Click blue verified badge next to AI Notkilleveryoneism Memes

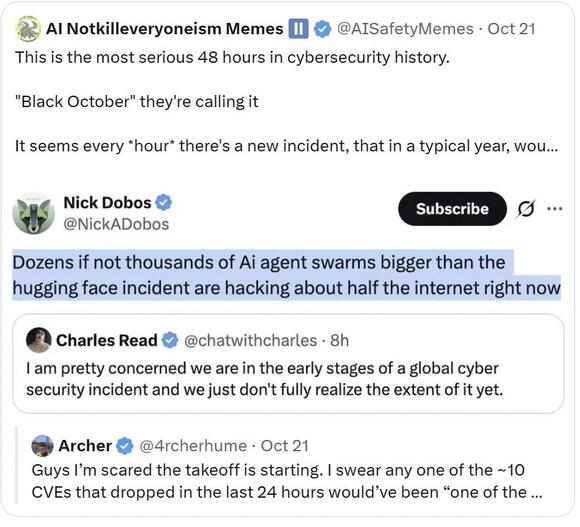322,29
